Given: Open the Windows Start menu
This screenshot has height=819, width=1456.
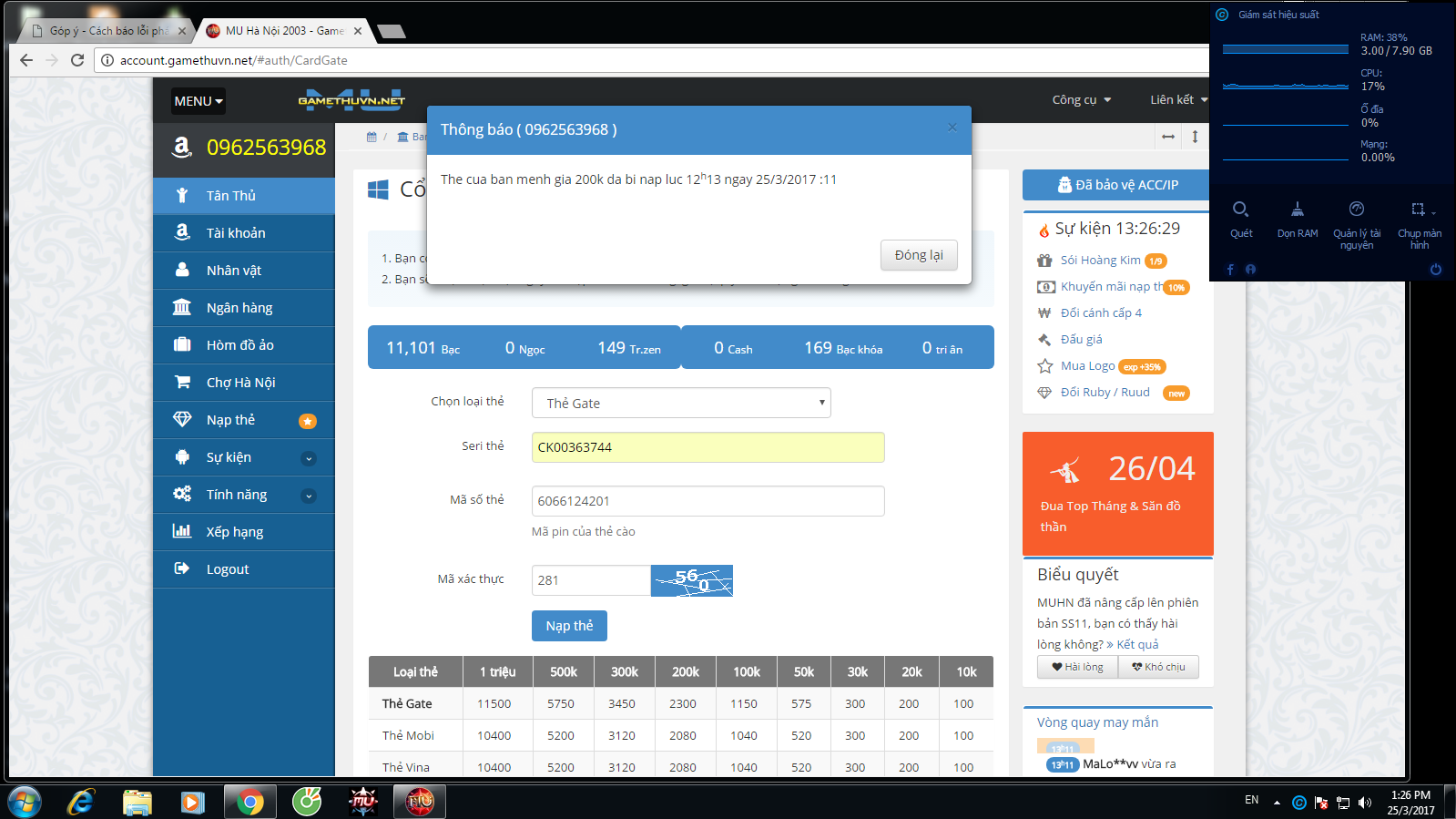Looking at the screenshot, I should pyautogui.click(x=25, y=802).
